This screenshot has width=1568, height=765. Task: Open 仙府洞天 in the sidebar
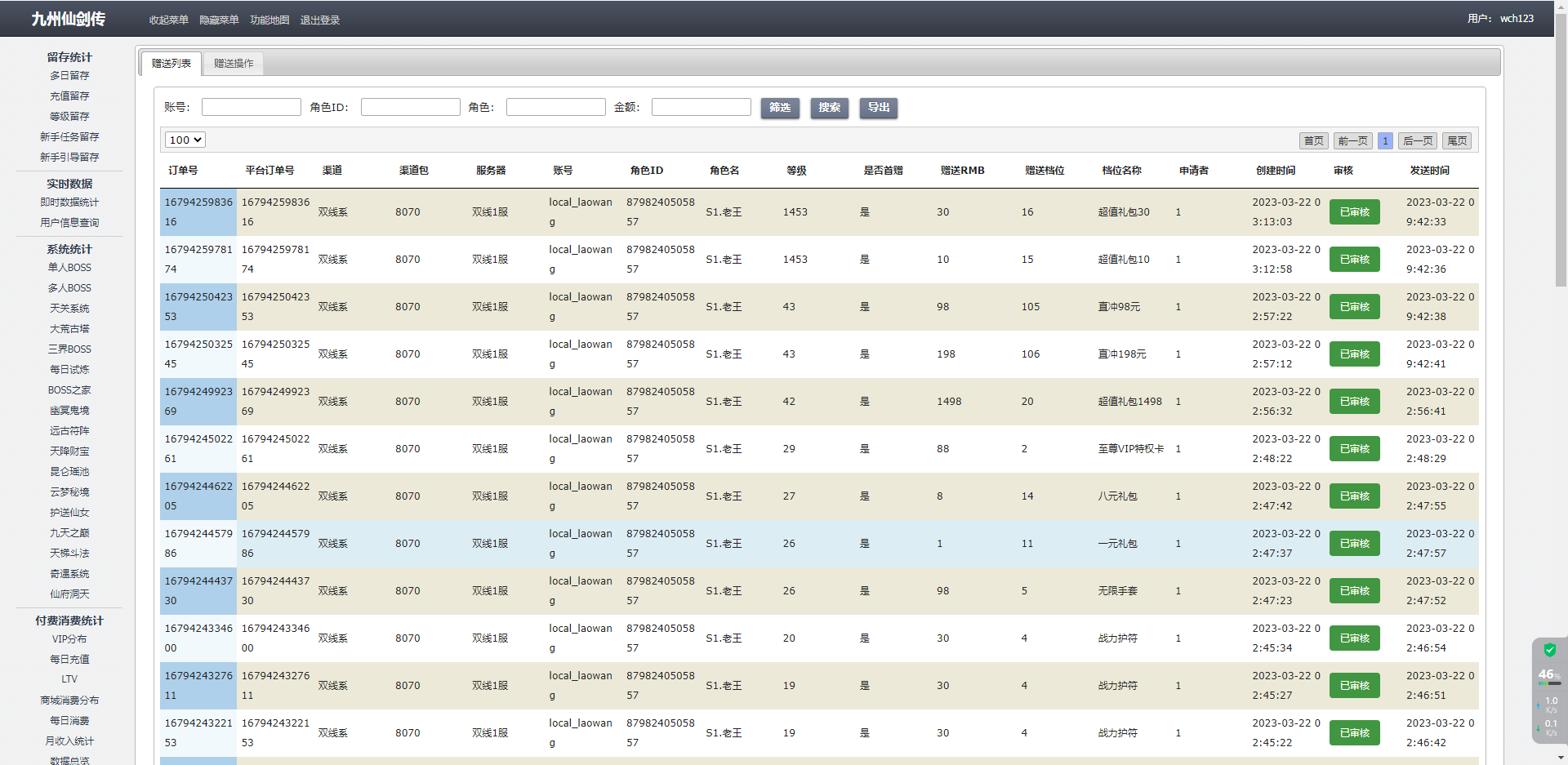(69, 594)
